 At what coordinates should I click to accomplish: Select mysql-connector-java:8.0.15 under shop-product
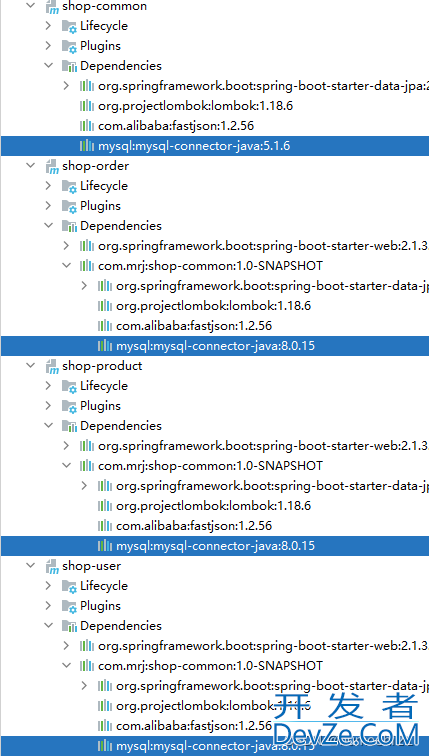point(215,546)
